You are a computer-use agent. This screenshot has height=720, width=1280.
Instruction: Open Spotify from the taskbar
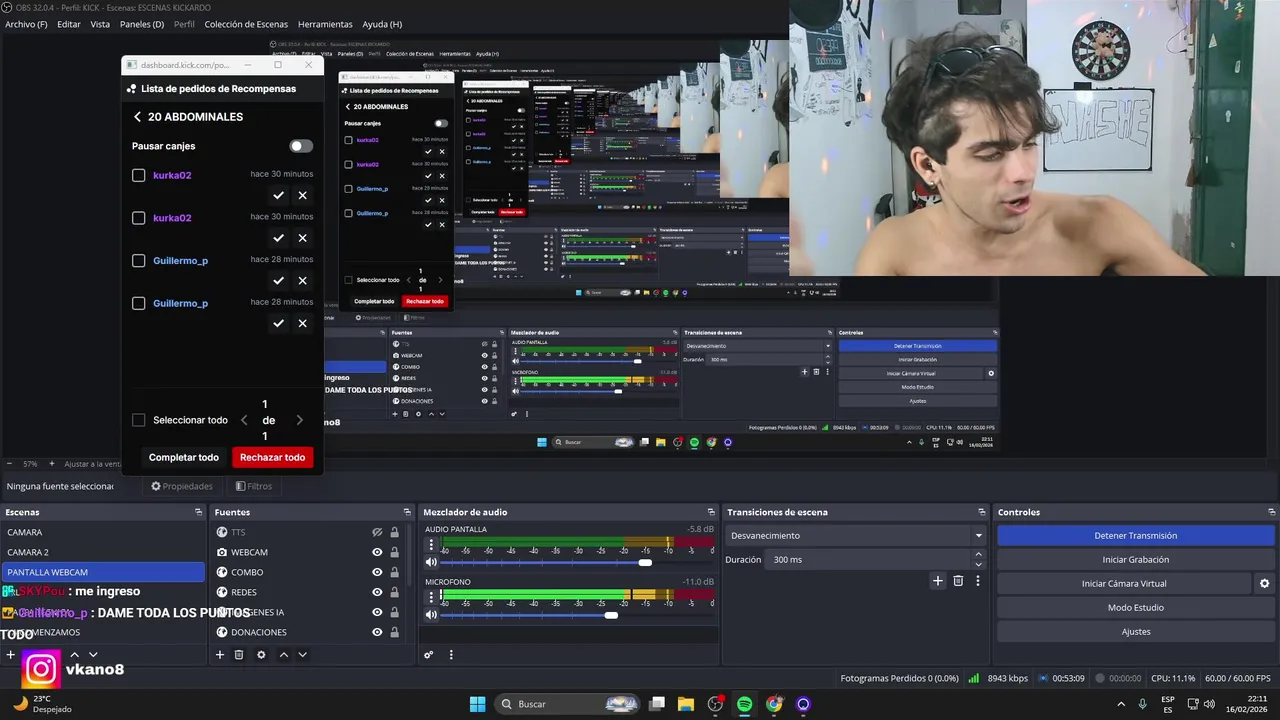(x=744, y=704)
